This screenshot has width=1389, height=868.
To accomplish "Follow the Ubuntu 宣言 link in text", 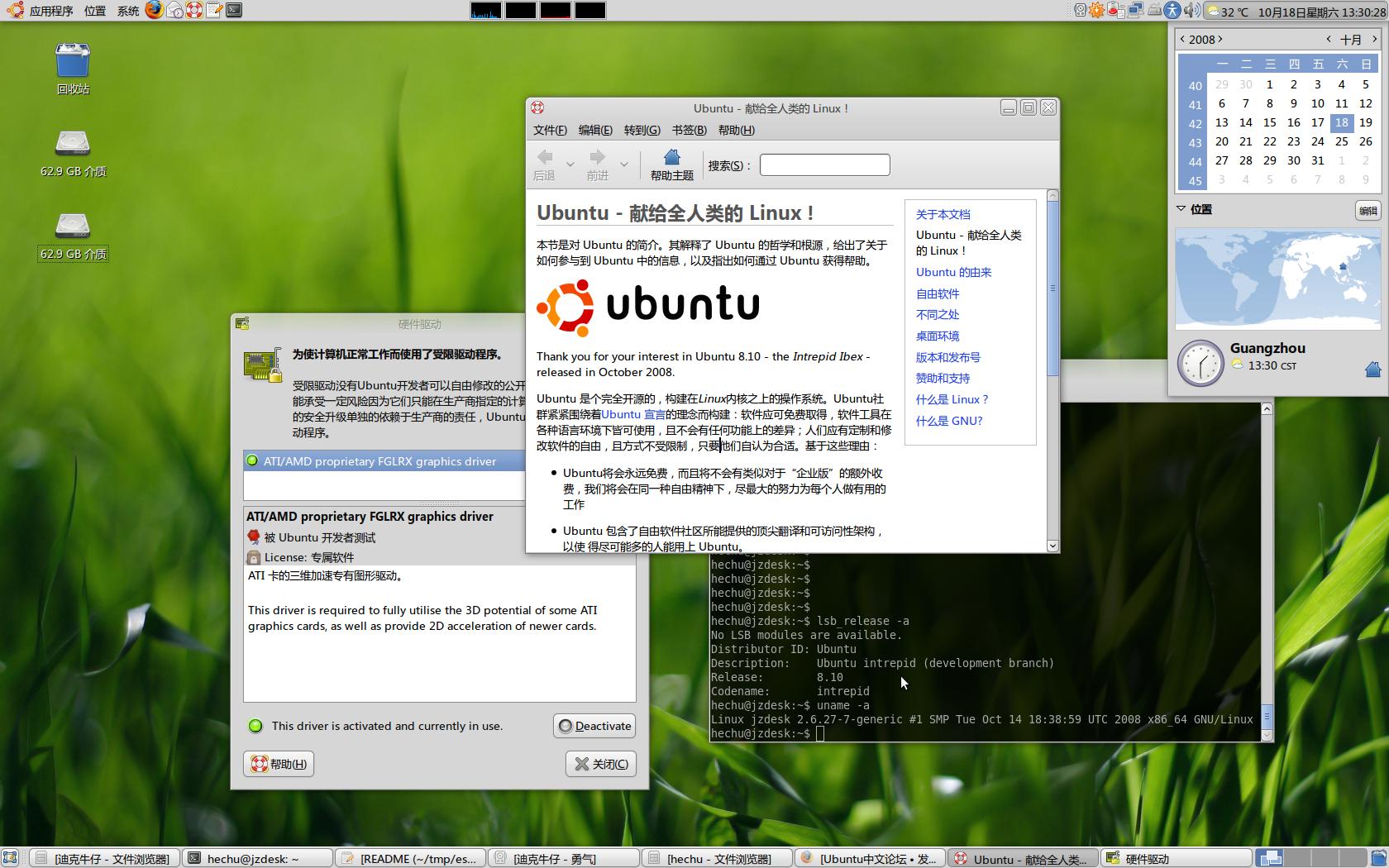I will coord(633,414).
